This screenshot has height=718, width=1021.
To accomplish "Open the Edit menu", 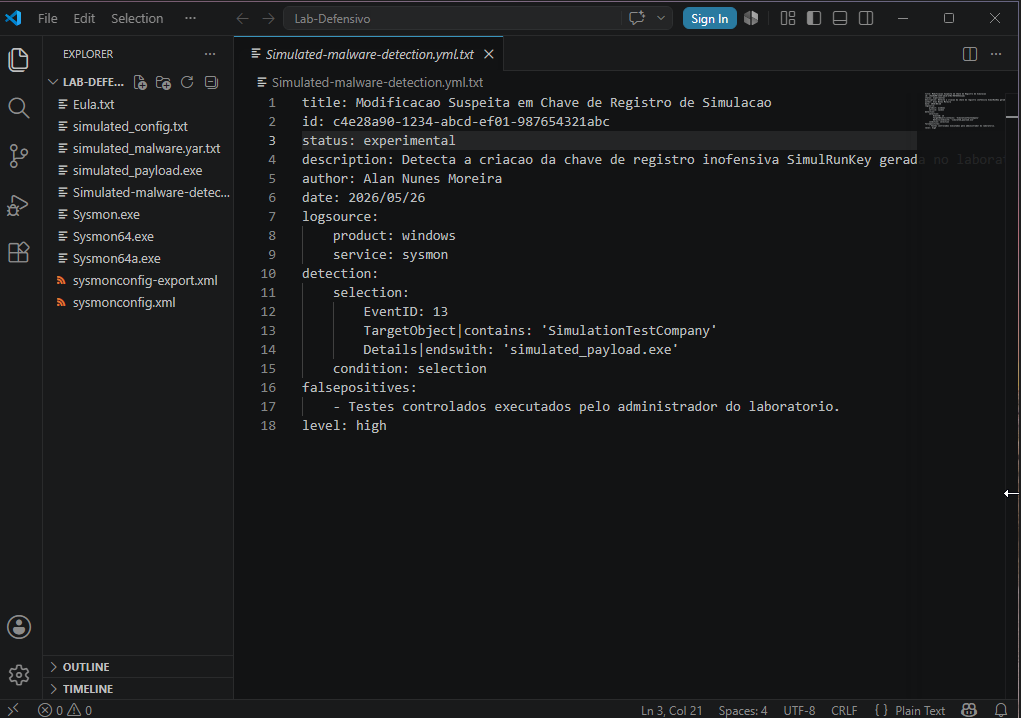I will tap(84, 18).
